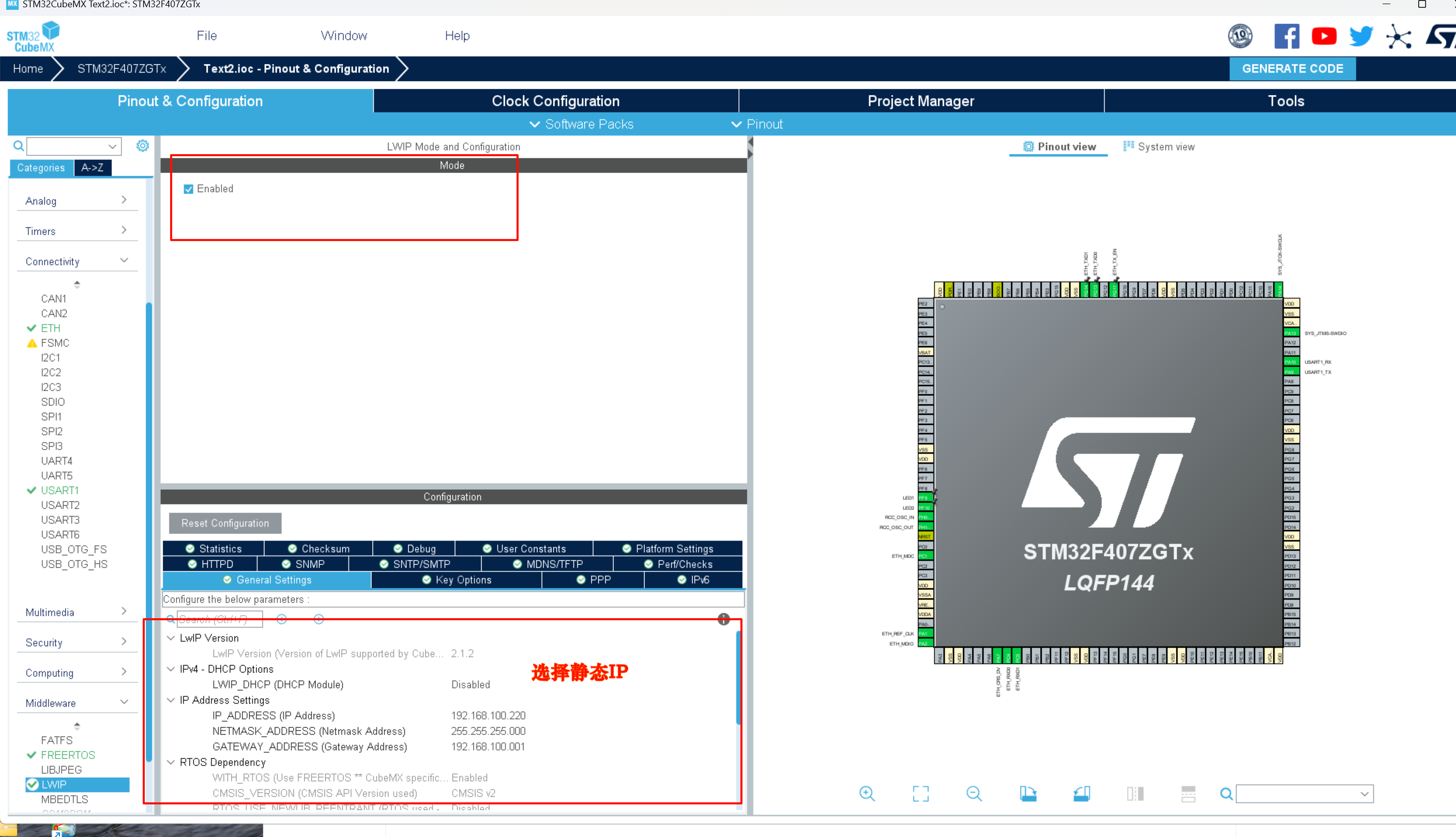Open the STM32CubeMX YouTube link
The width and height of the screenshot is (1456, 837).
click(1324, 35)
